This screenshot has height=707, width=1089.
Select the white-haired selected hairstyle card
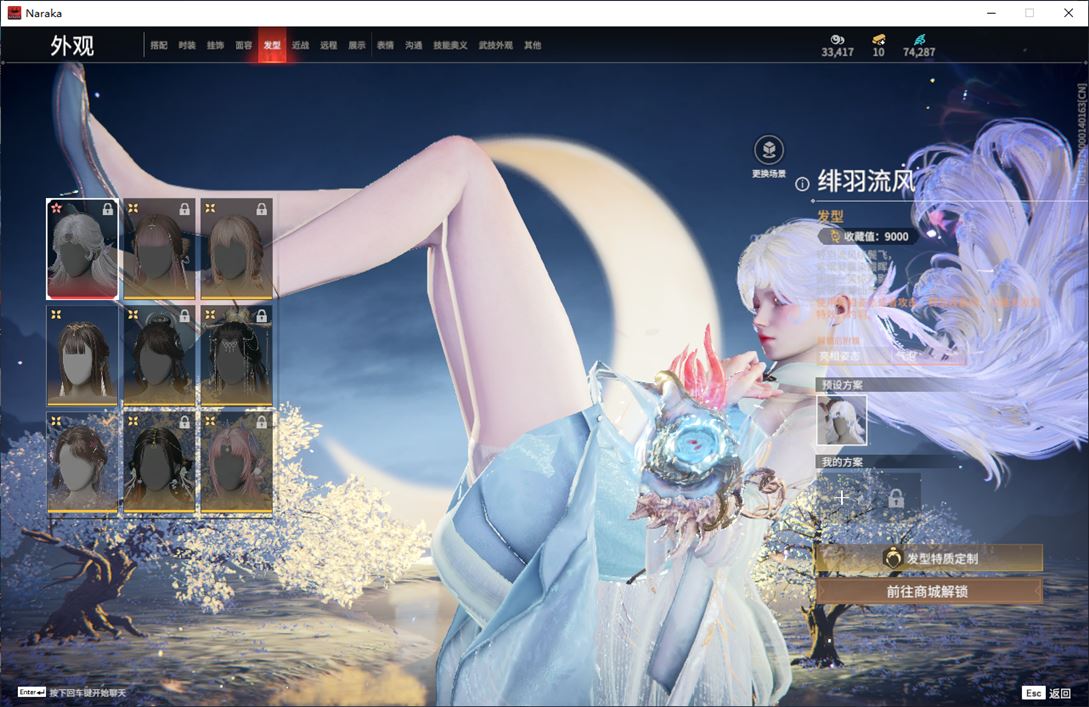[x=82, y=249]
